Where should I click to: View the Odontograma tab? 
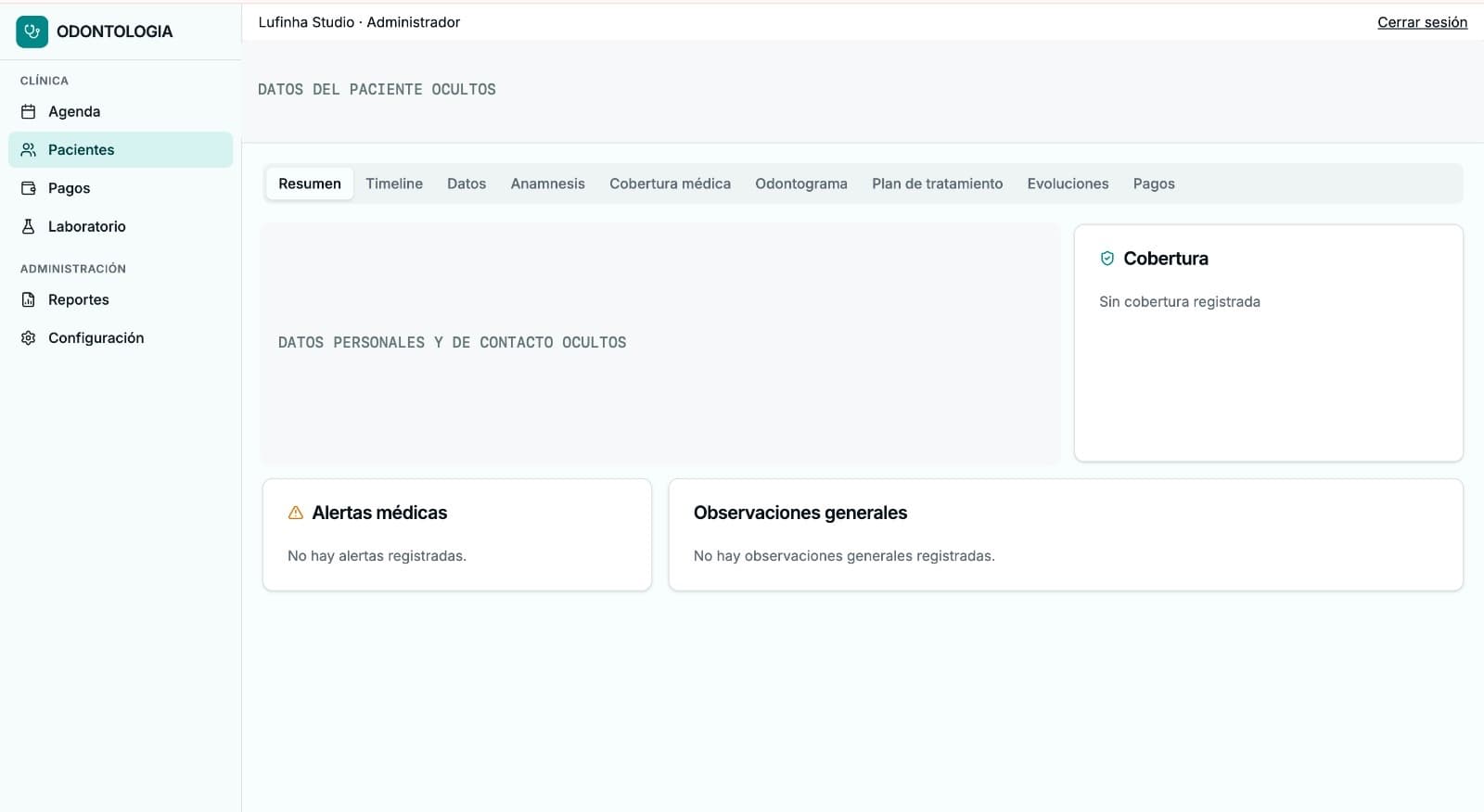801,184
